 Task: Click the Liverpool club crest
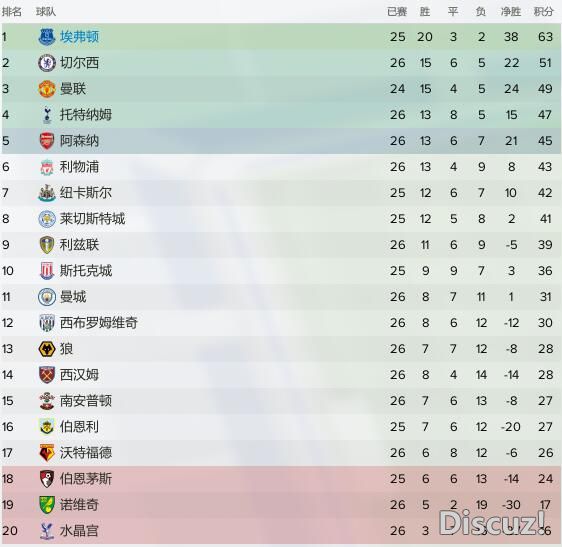pyautogui.click(x=47, y=167)
